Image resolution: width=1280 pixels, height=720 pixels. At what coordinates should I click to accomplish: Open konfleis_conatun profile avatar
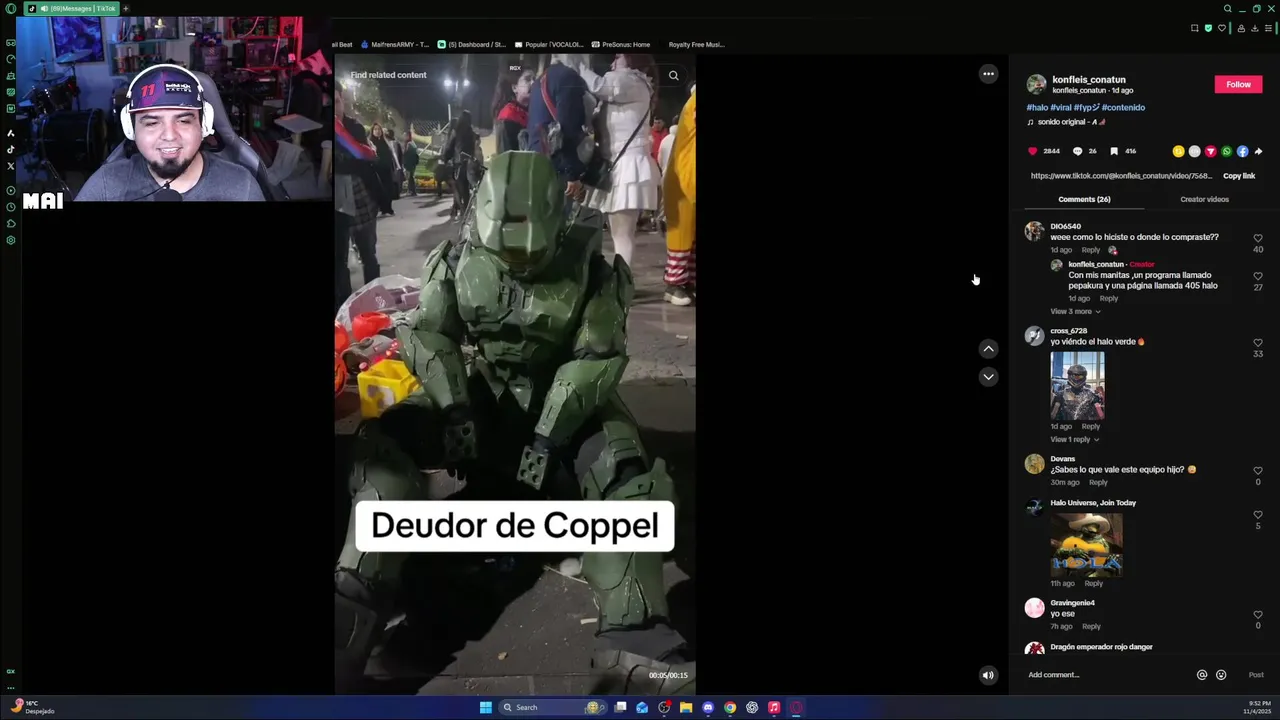point(1036,84)
